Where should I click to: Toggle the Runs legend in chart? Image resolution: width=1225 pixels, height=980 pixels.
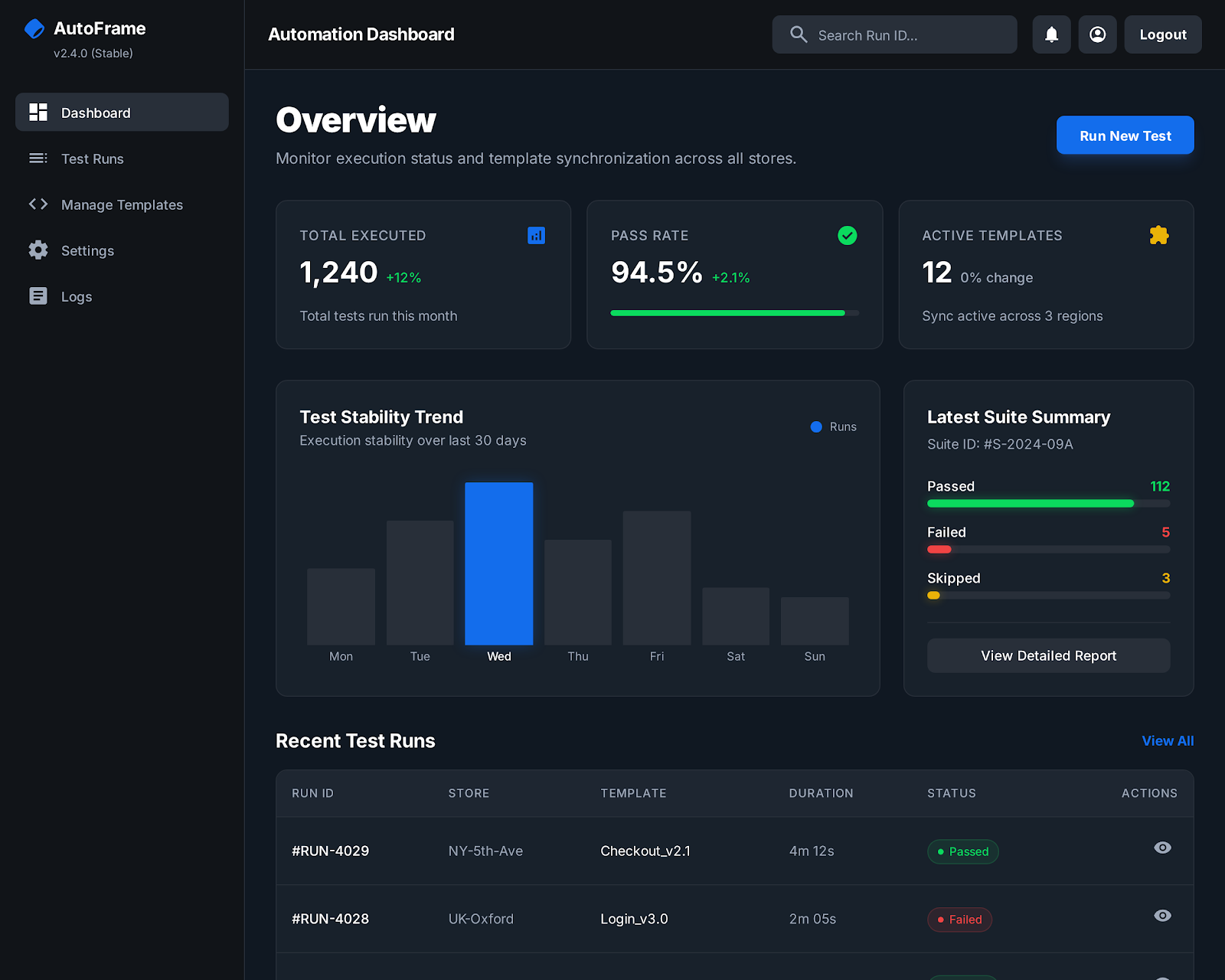tap(833, 427)
